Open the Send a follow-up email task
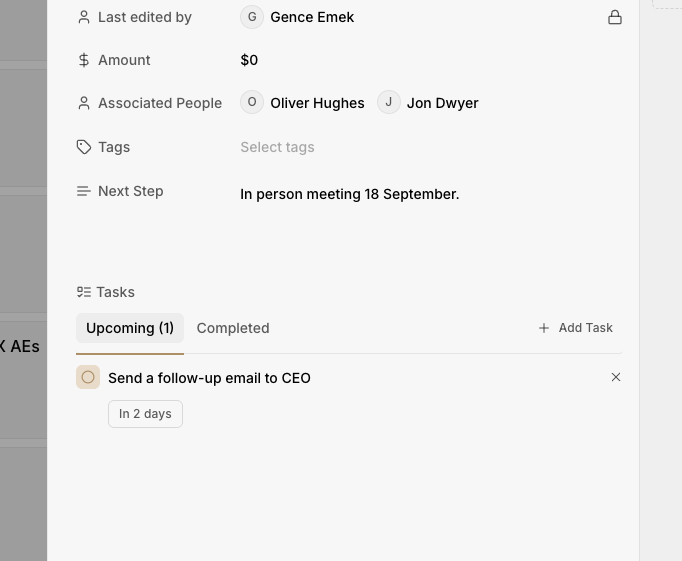 [209, 378]
